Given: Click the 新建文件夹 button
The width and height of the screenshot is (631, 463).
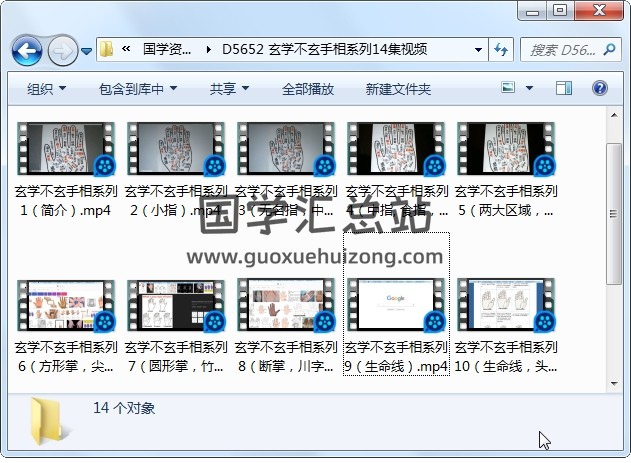Looking at the screenshot, I should (398, 89).
